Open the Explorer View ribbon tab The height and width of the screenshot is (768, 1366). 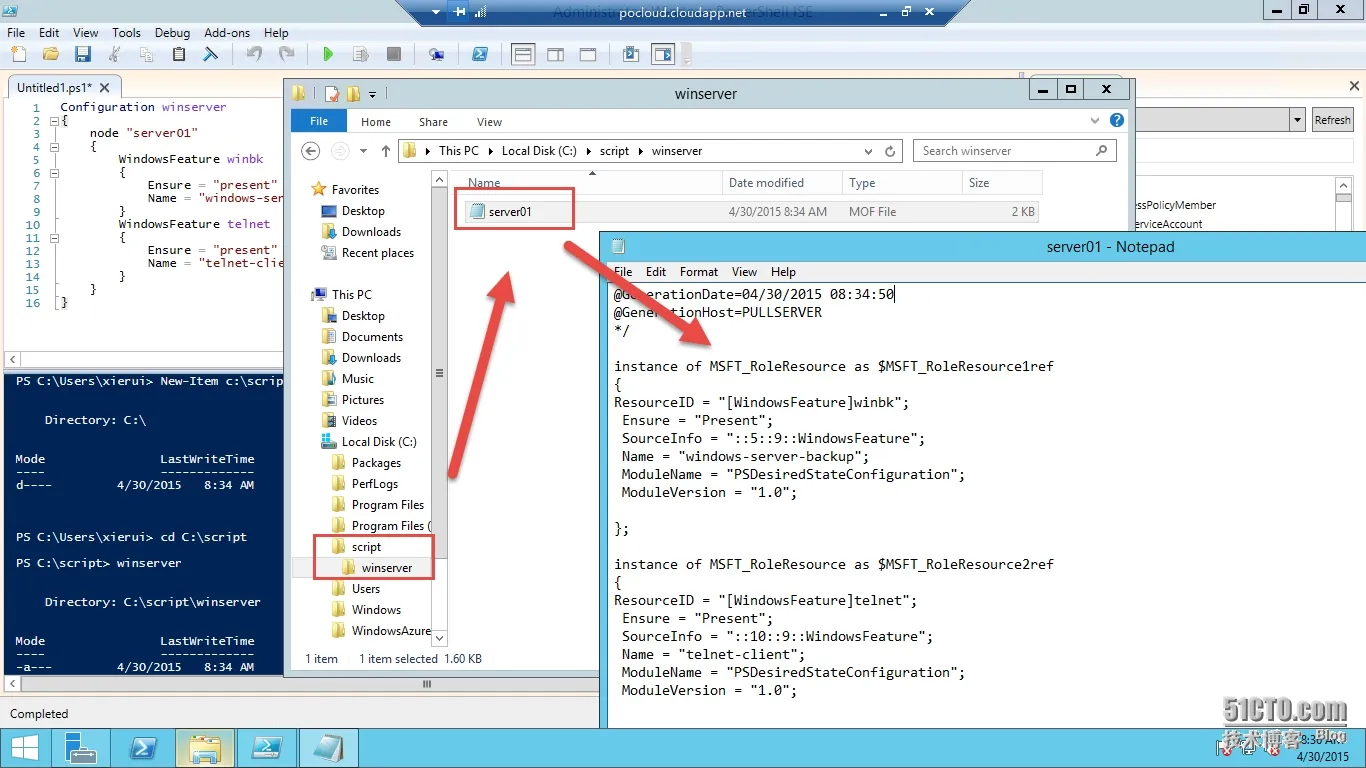tap(489, 122)
